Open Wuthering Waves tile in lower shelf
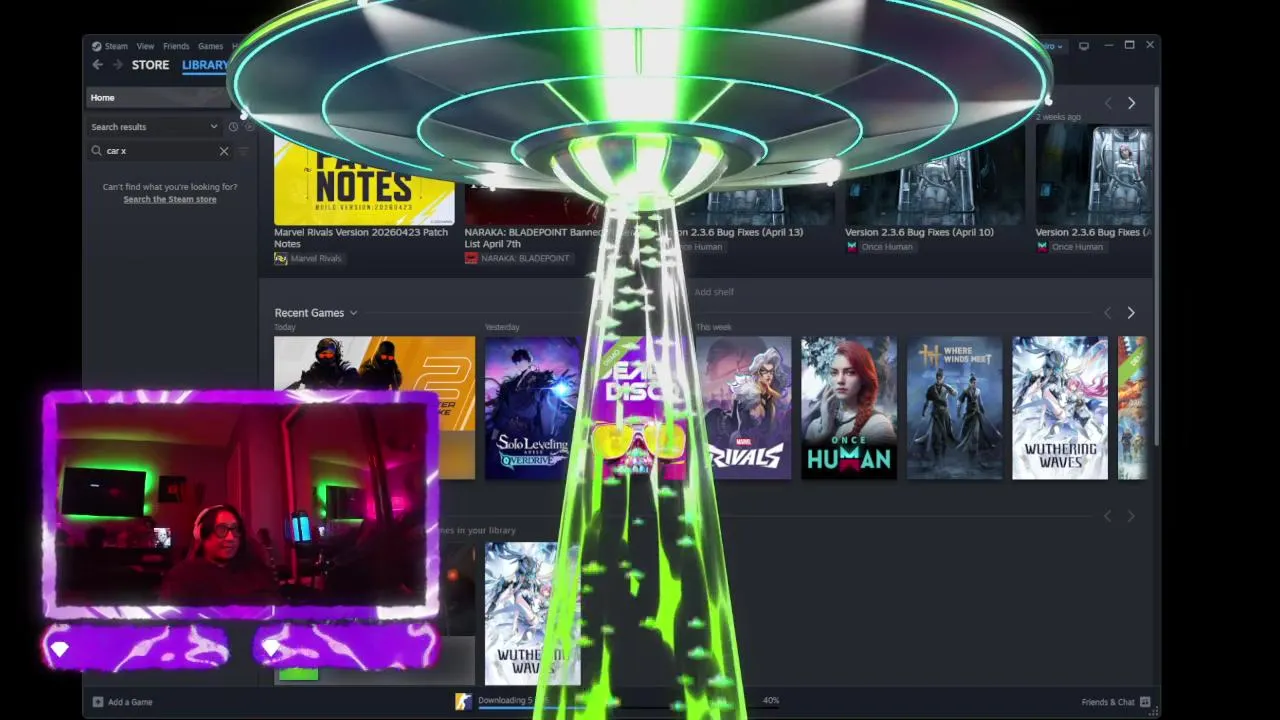1280x720 pixels. pyautogui.click(x=533, y=614)
